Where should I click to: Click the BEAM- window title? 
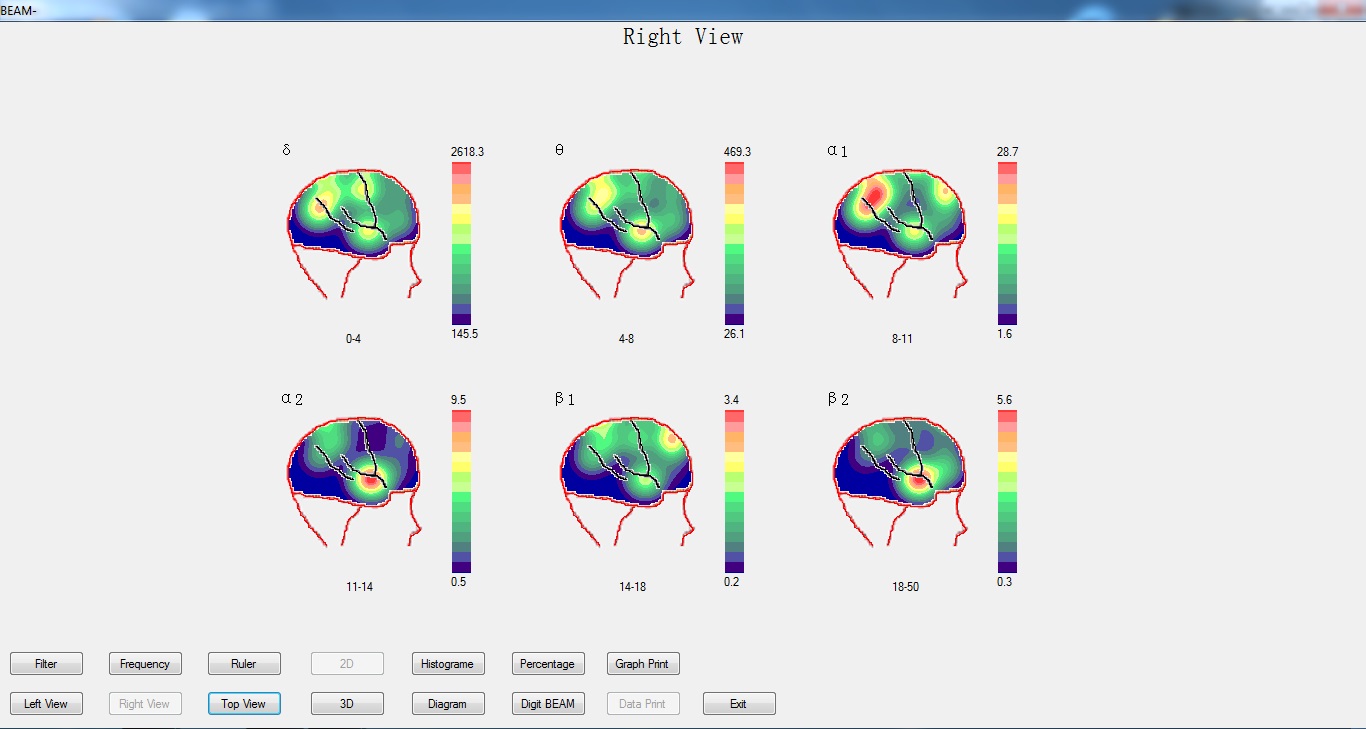[x=19, y=9]
